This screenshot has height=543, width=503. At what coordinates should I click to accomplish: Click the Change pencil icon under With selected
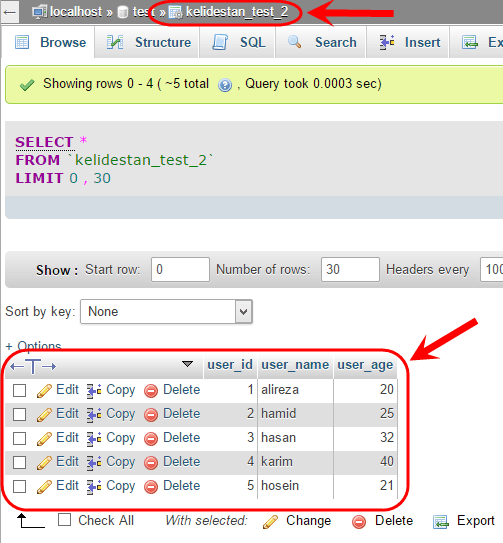click(x=270, y=522)
